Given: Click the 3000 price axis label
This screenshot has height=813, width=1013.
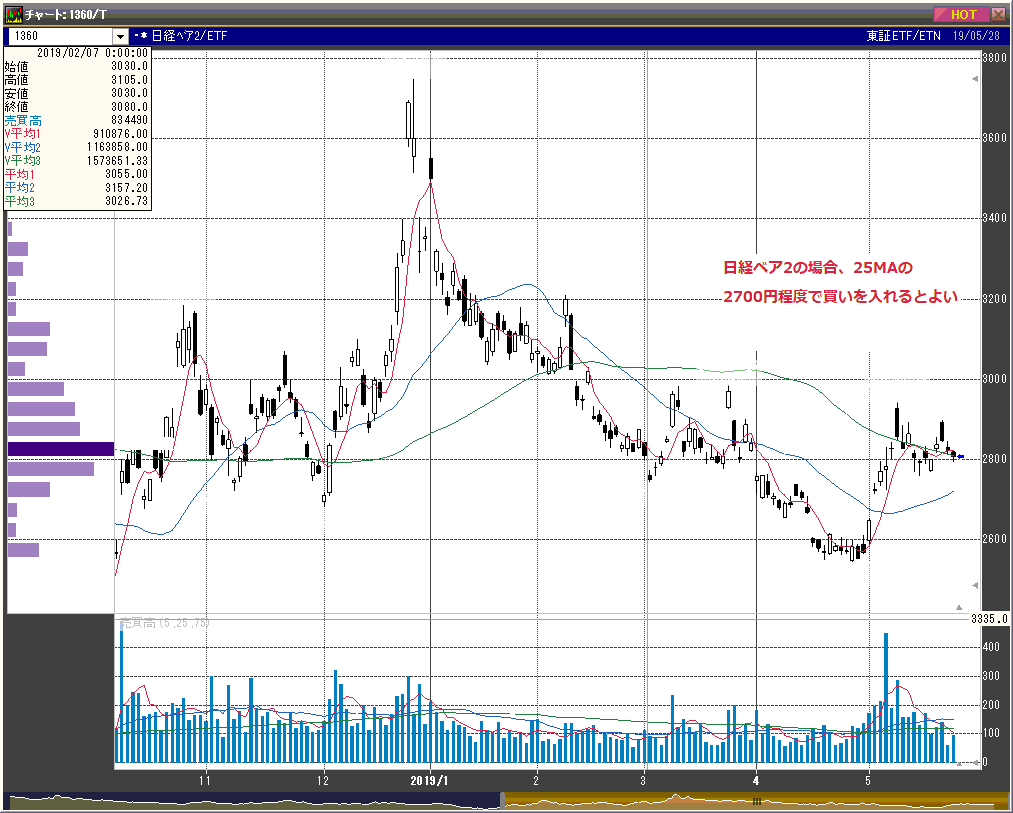Looking at the screenshot, I should pyautogui.click(x=994, y=379).
